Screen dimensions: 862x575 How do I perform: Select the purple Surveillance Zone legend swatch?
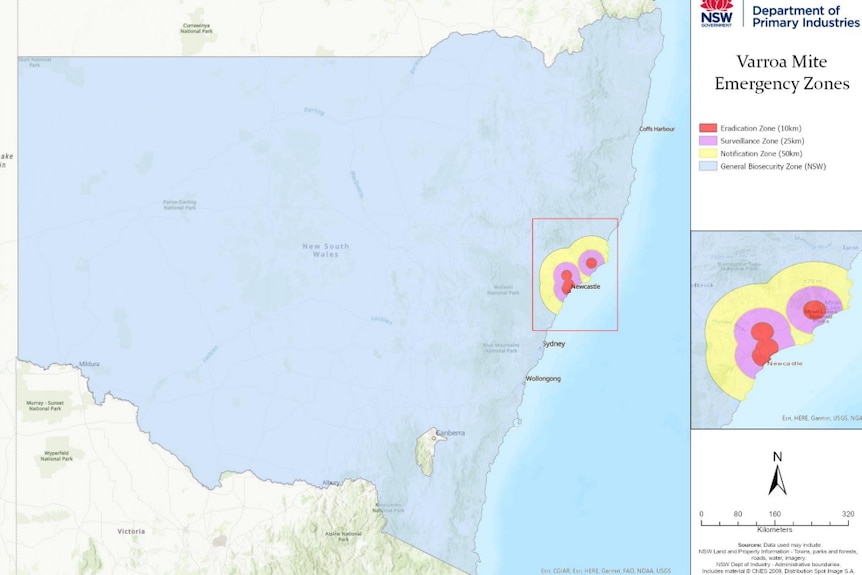708,141
